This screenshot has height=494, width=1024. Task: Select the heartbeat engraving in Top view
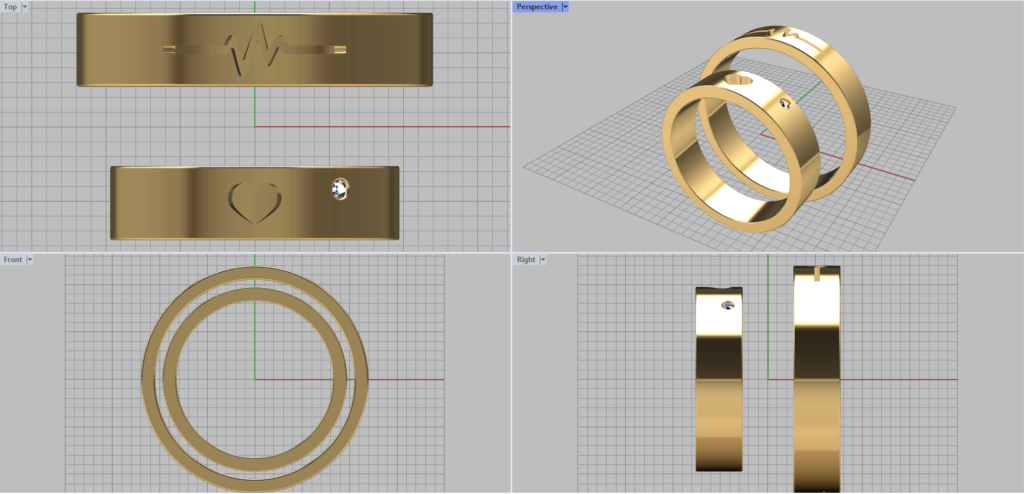(x=255, y=49)
